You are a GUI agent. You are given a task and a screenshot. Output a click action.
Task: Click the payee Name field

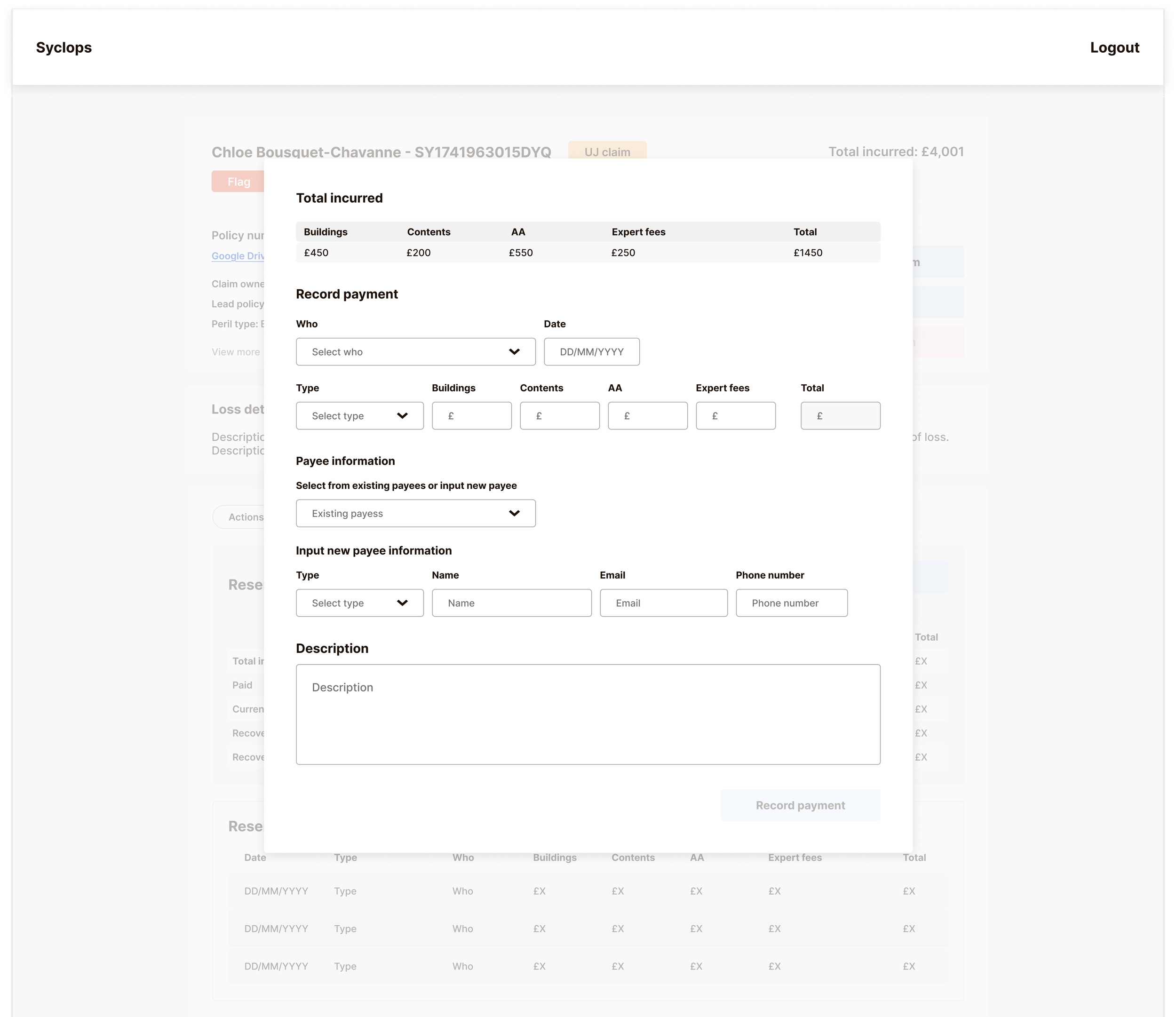click(x=511, y=603)
